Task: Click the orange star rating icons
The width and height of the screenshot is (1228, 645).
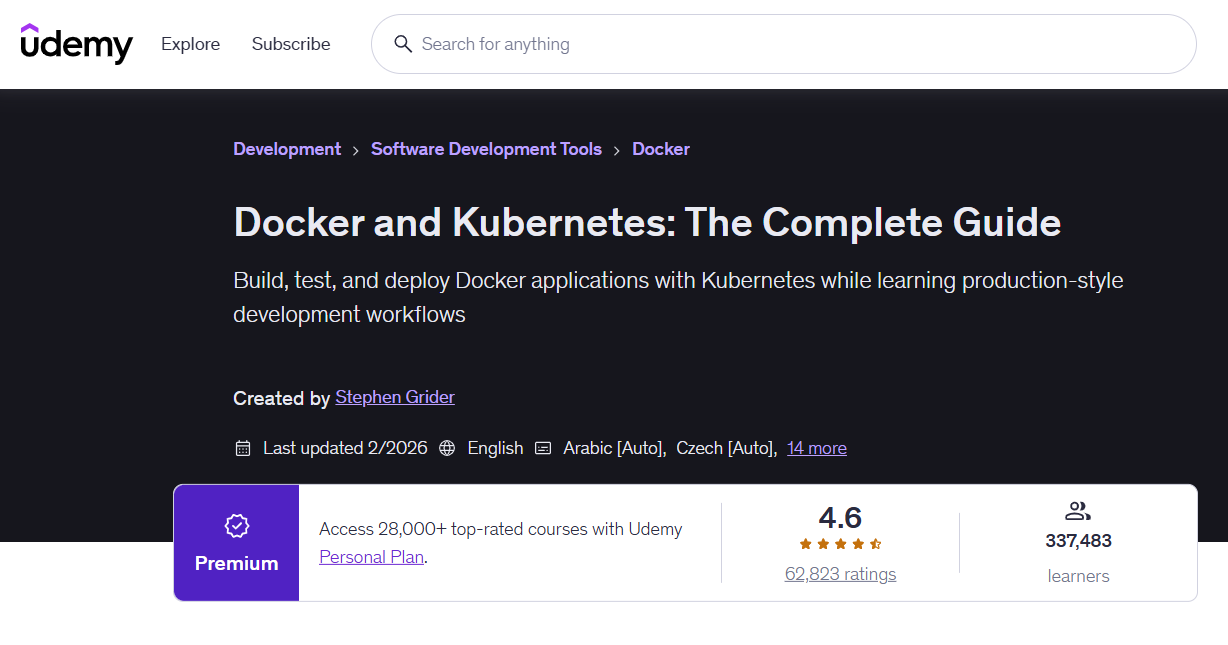Action: [x=840, y=544]
